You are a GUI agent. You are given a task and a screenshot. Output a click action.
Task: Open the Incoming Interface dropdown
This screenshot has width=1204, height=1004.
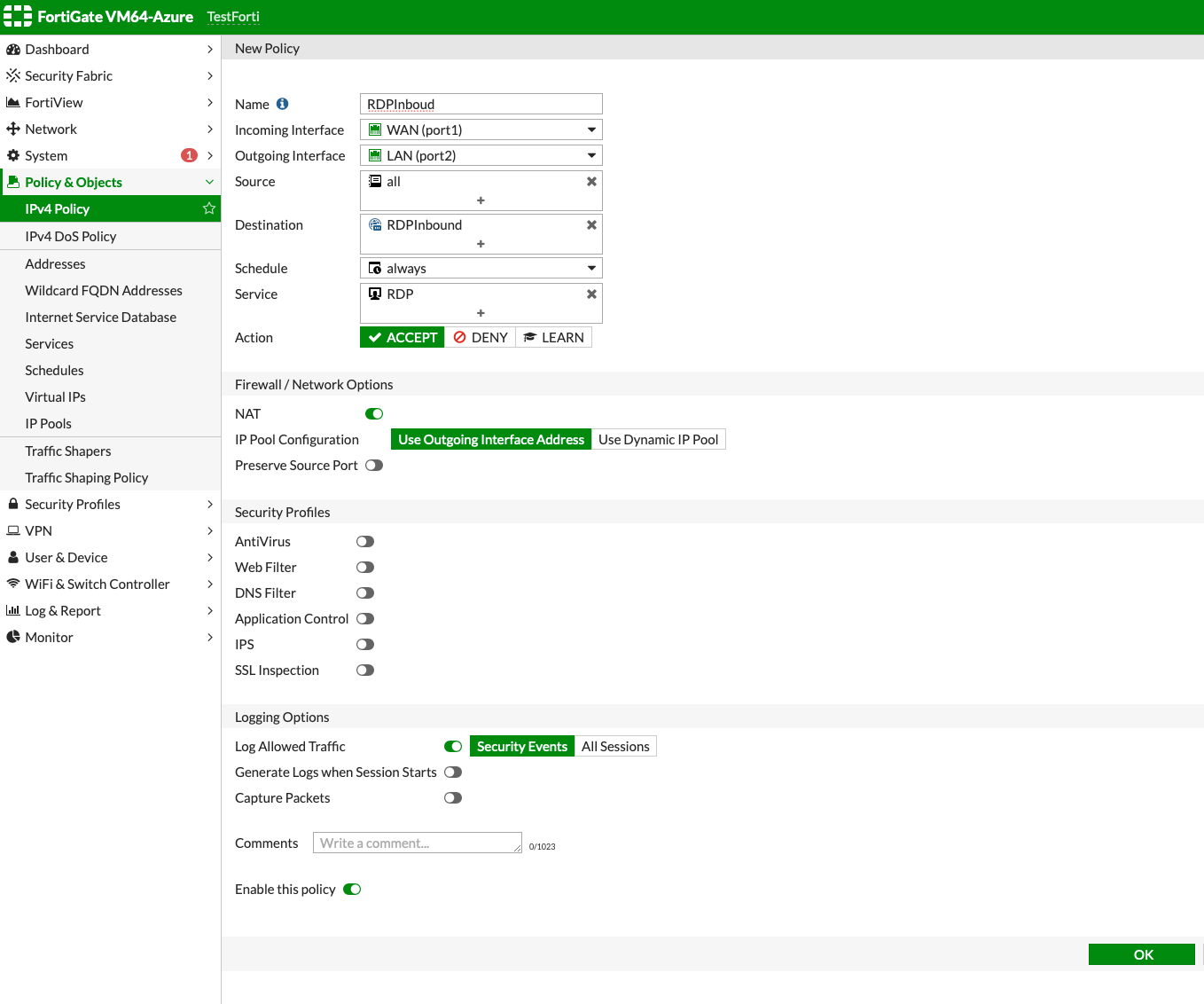pyautogui.click(x=590, y=129)
